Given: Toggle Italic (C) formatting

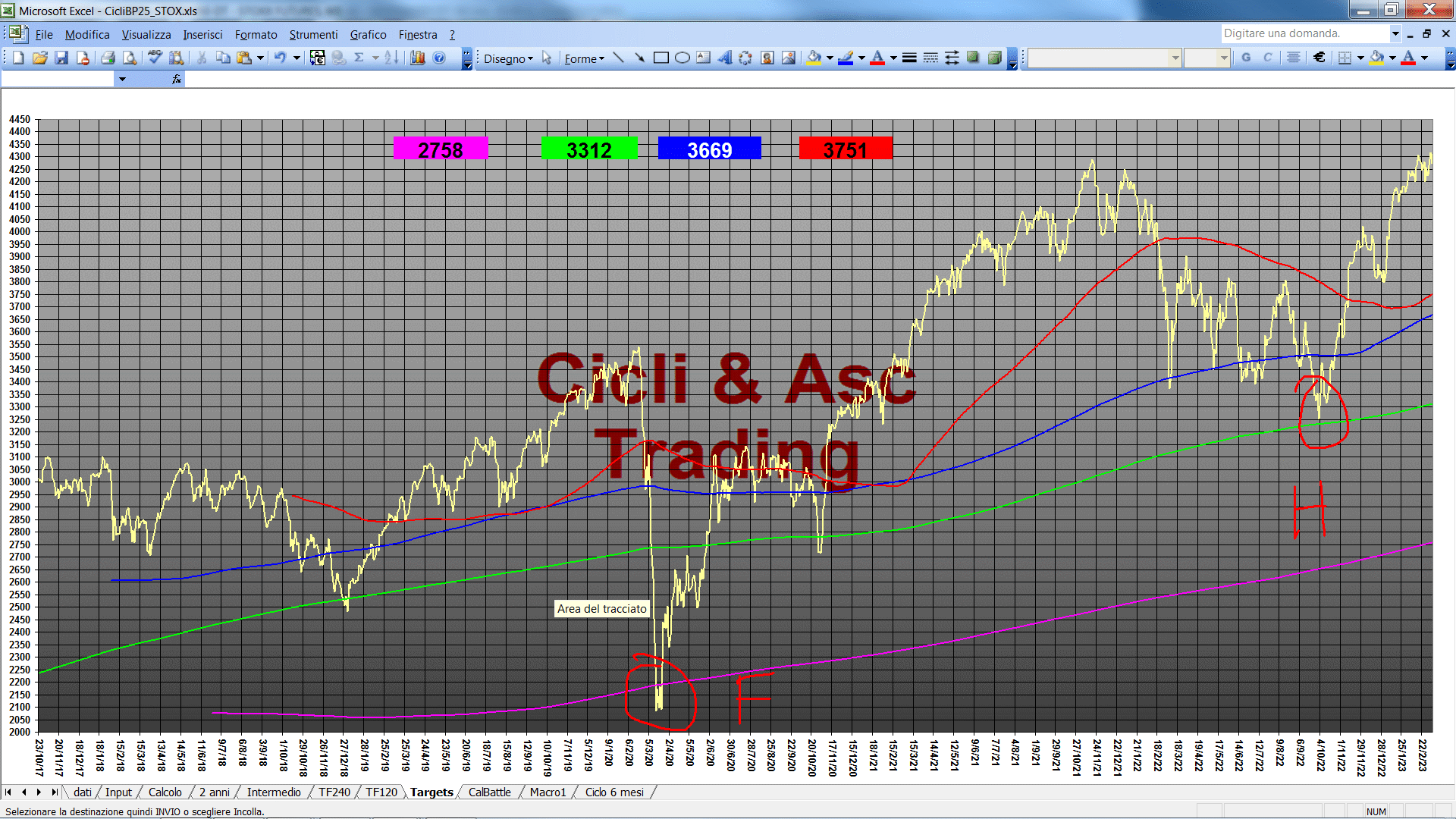Looking at the screenshot, I should (1267, 58).
